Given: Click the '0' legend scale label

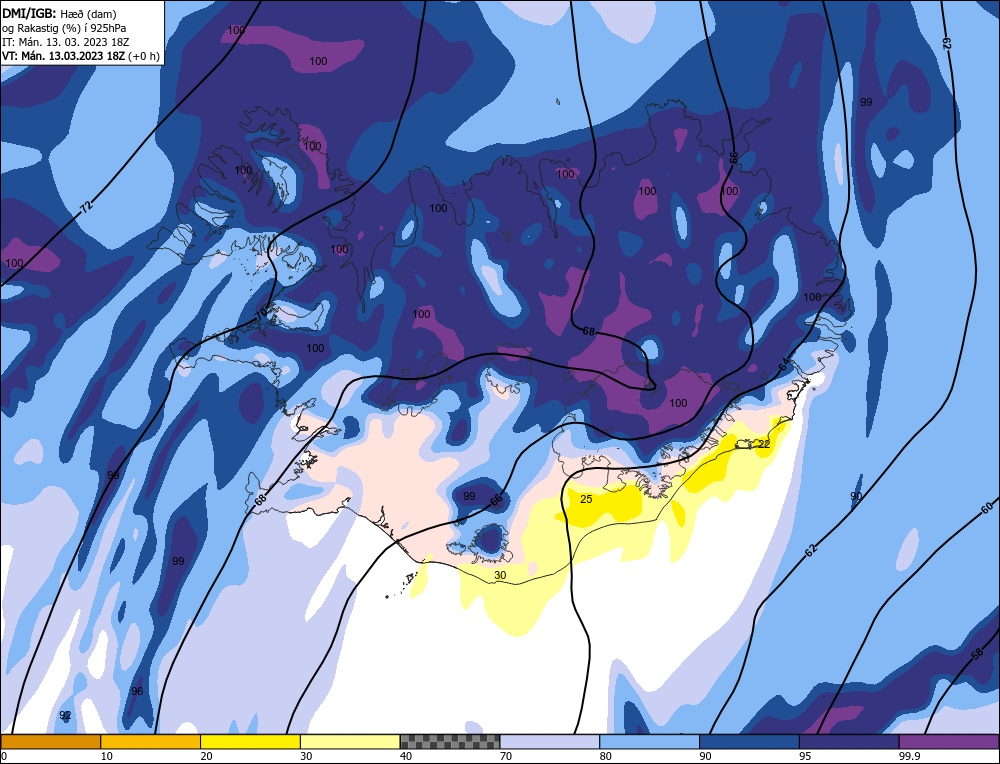Looking at the screenshot, I should tap(4, 756).
